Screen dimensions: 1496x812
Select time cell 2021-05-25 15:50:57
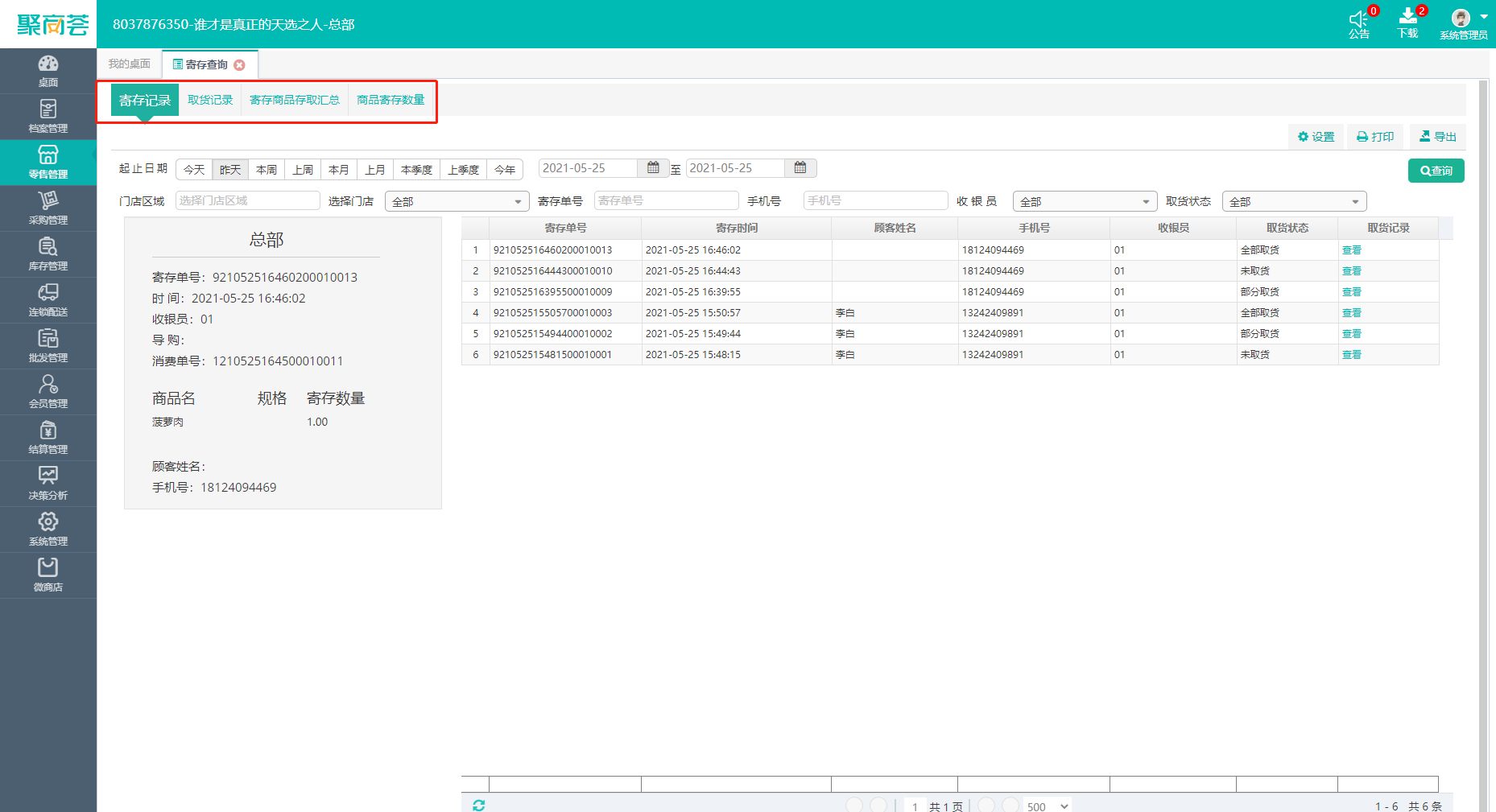(x=737, y=313)
